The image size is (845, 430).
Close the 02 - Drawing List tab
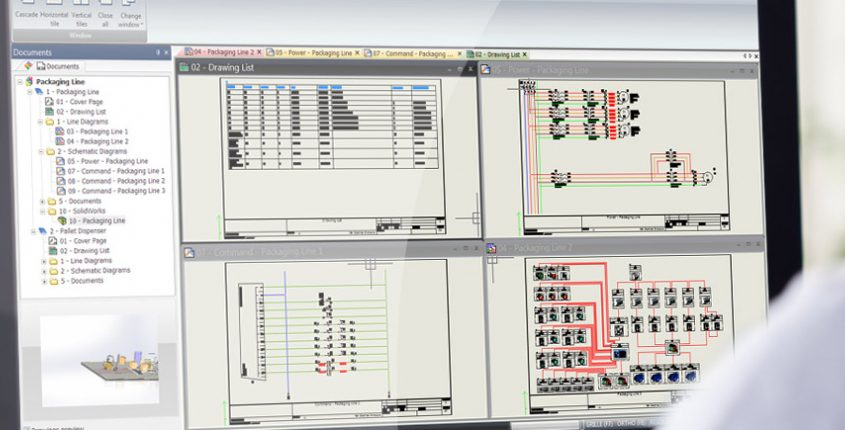coord(525,54)
